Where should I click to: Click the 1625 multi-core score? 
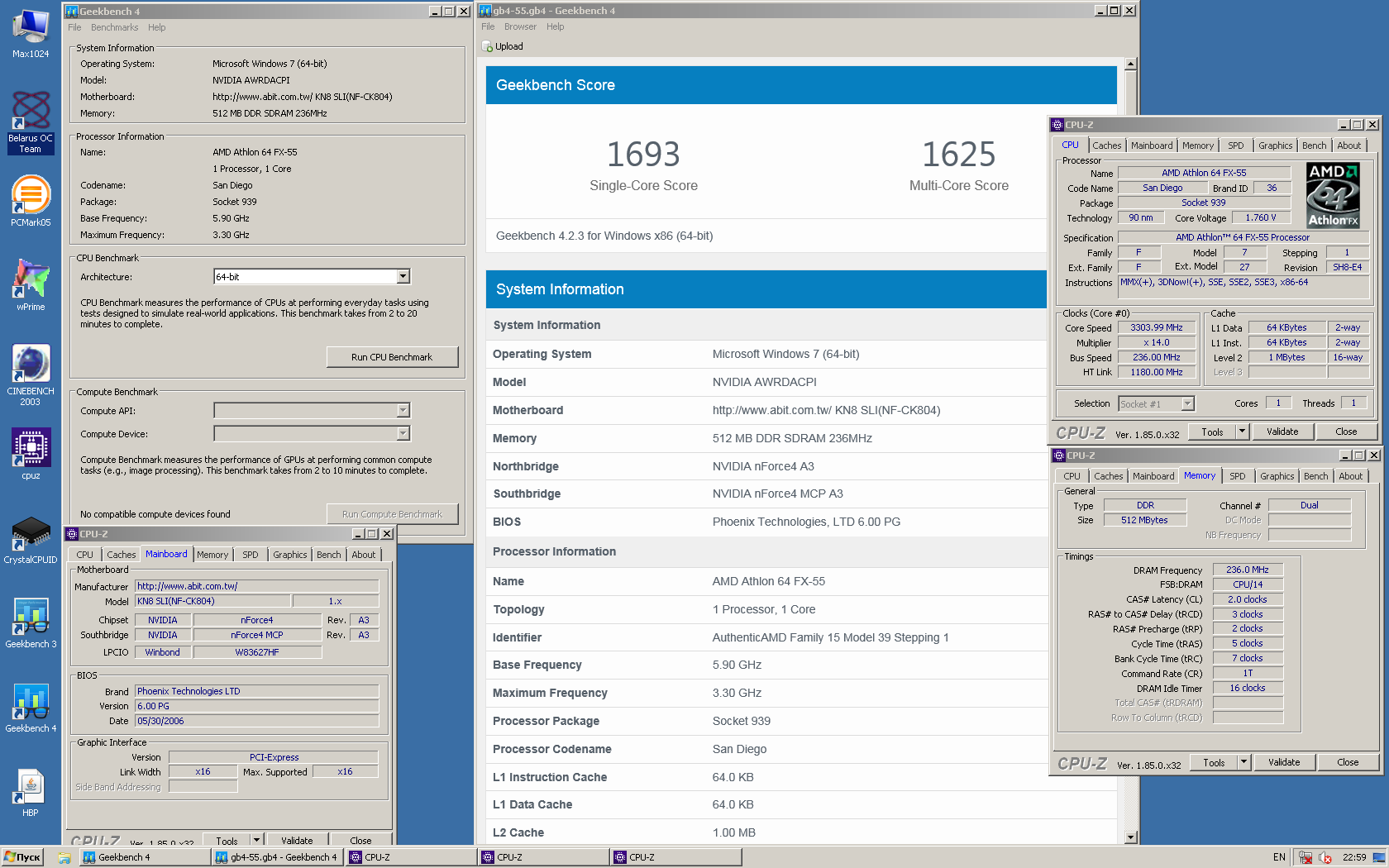(959, 155)
